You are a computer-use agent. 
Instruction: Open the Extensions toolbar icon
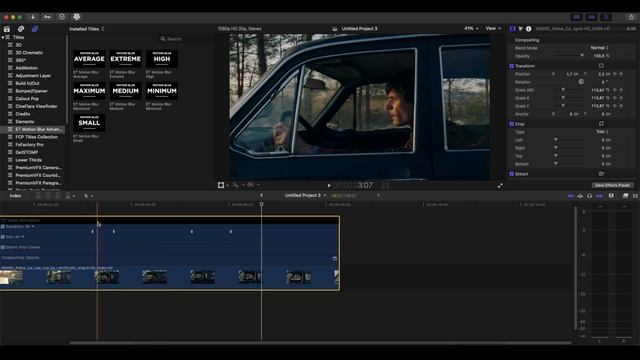coord(76,17)
